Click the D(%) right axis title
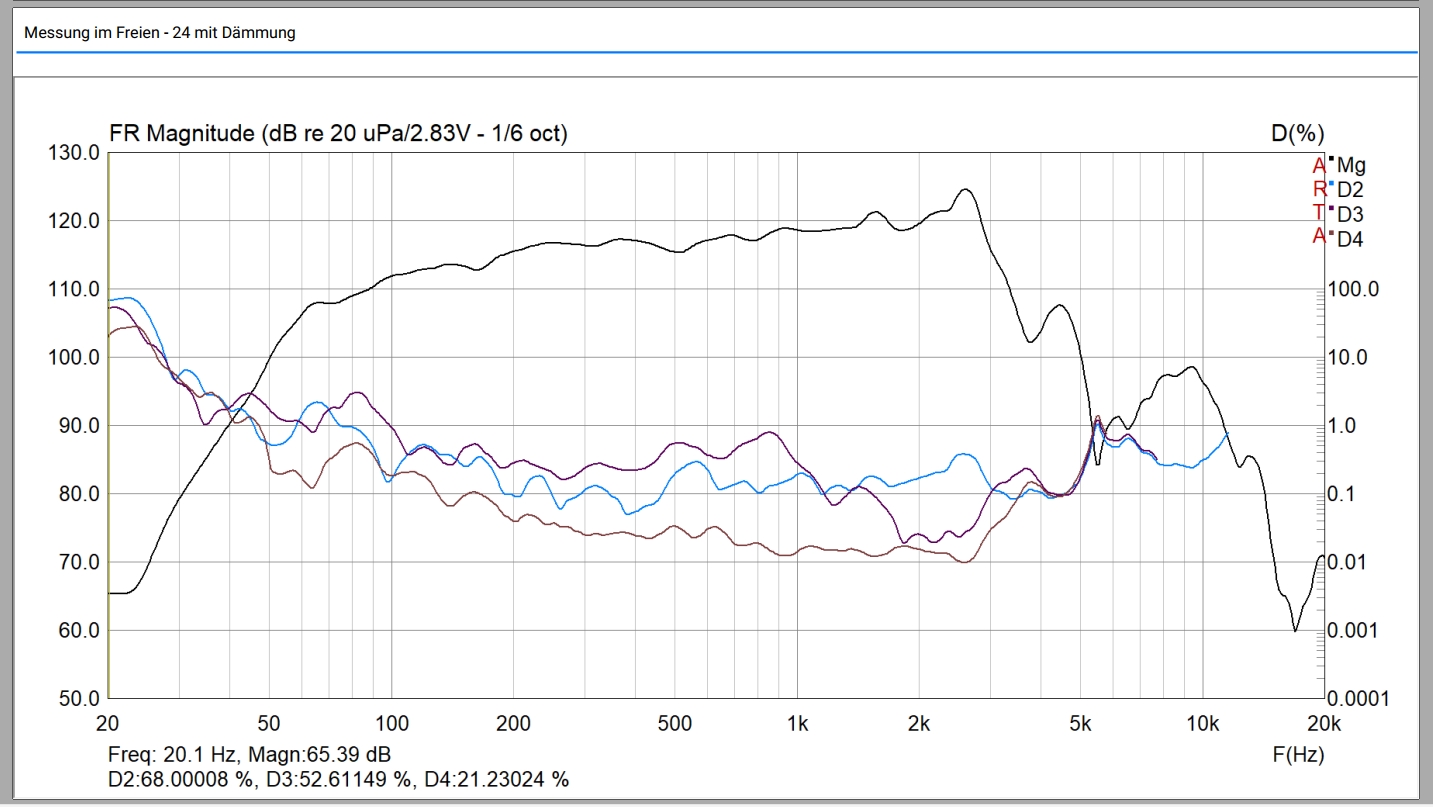The image size is (1433, 807). click(x=1297, y=133)
